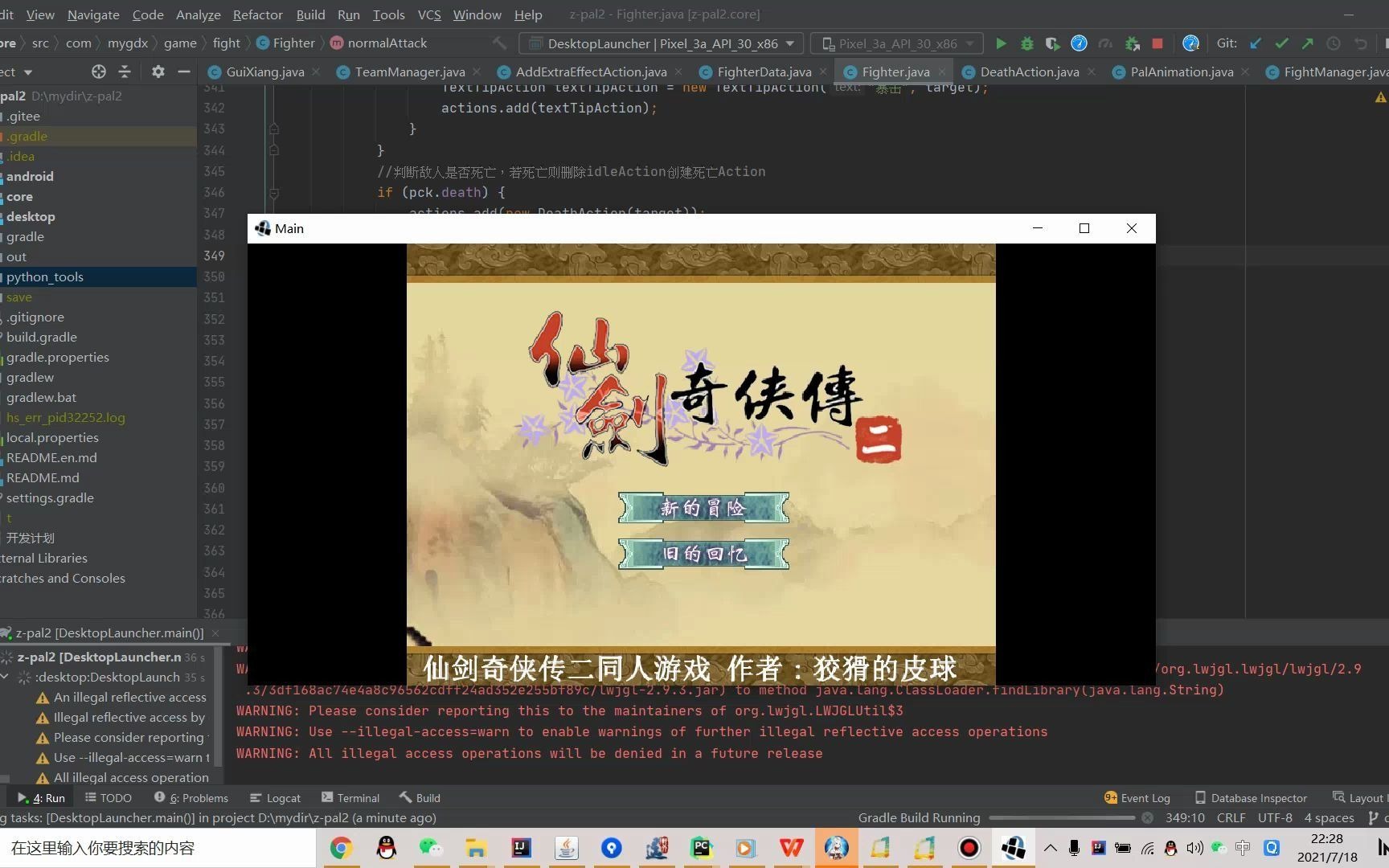This screenshot has width=1389, height=868.
Task: Open the run configuration dropdown DesktopLauncher
Action: 661,43
